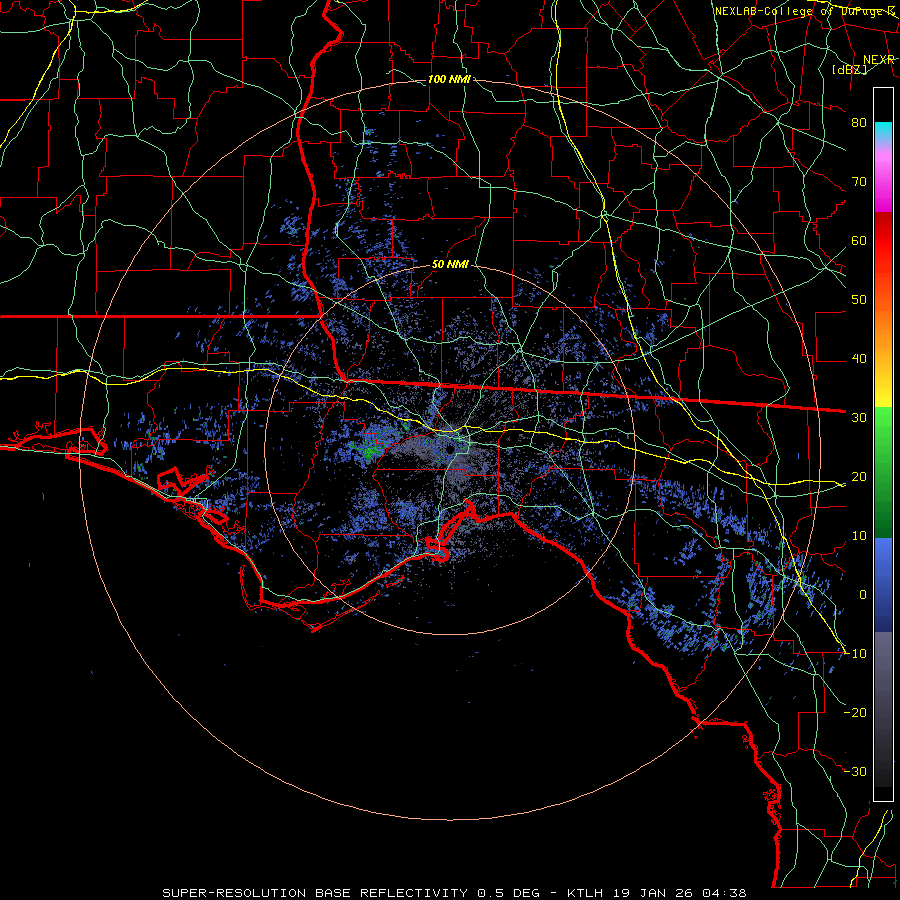
Task: Click the 20 value on dBZ scale
Action: 859,476
